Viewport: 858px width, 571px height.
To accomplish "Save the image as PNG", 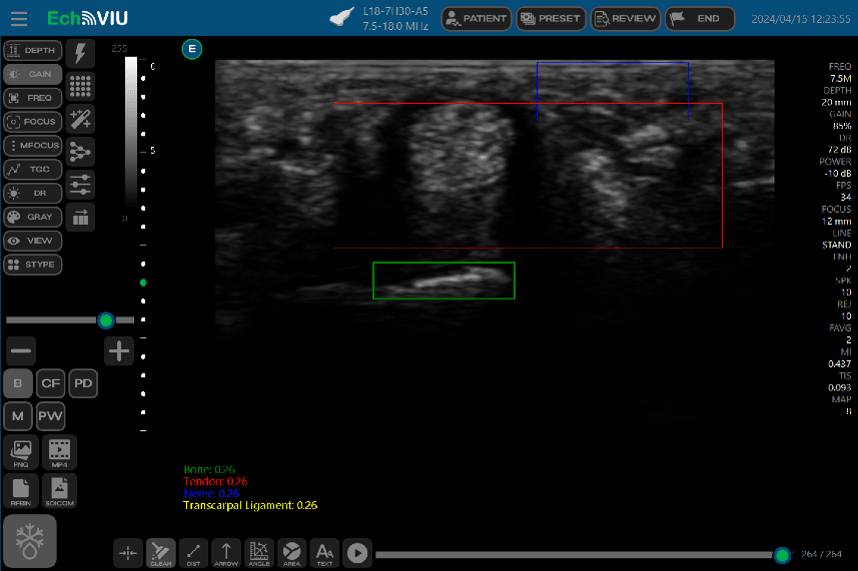I will tap(21, 452).
